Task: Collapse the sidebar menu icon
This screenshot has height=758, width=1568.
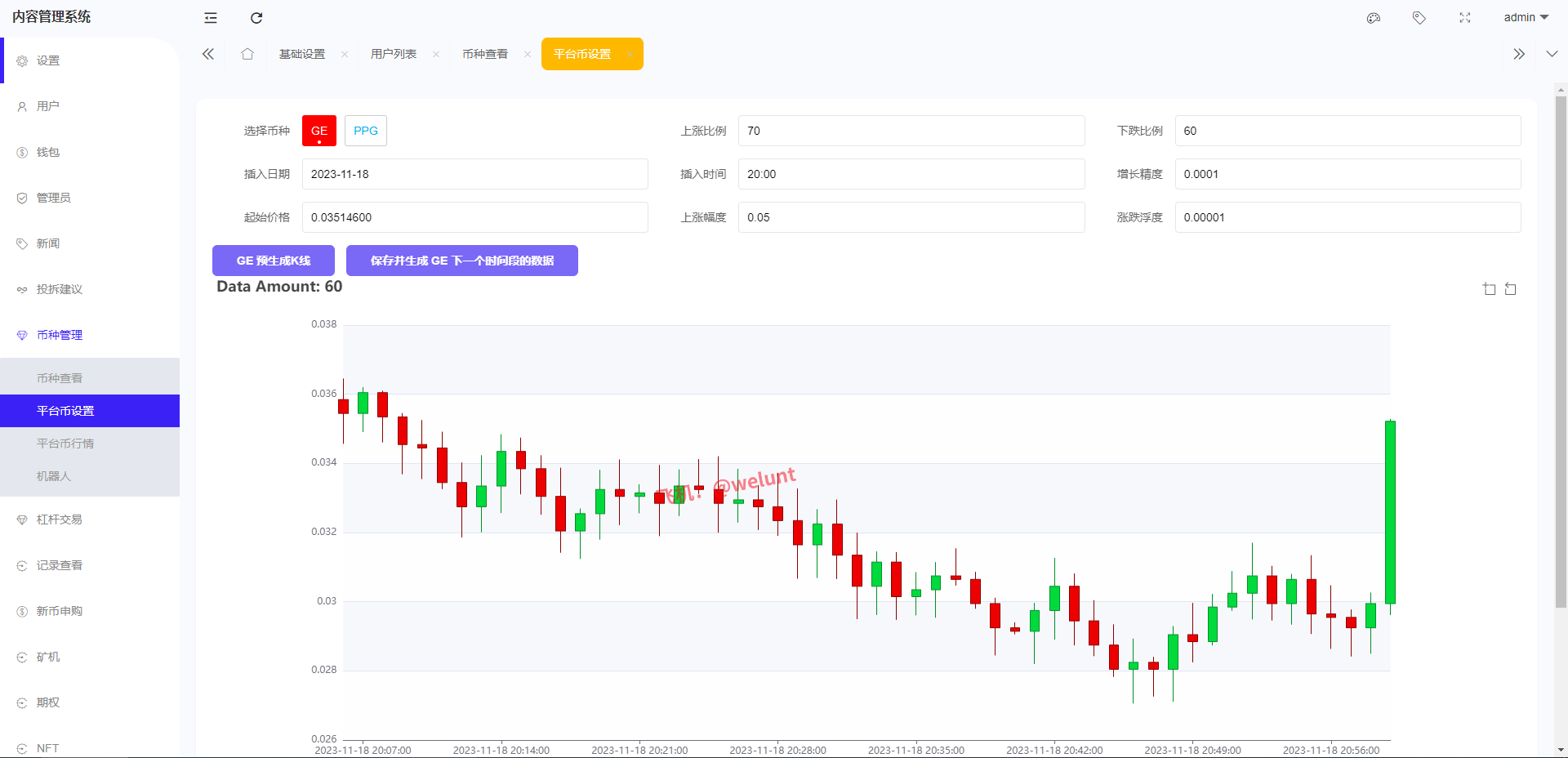Action: pos(211,18)
